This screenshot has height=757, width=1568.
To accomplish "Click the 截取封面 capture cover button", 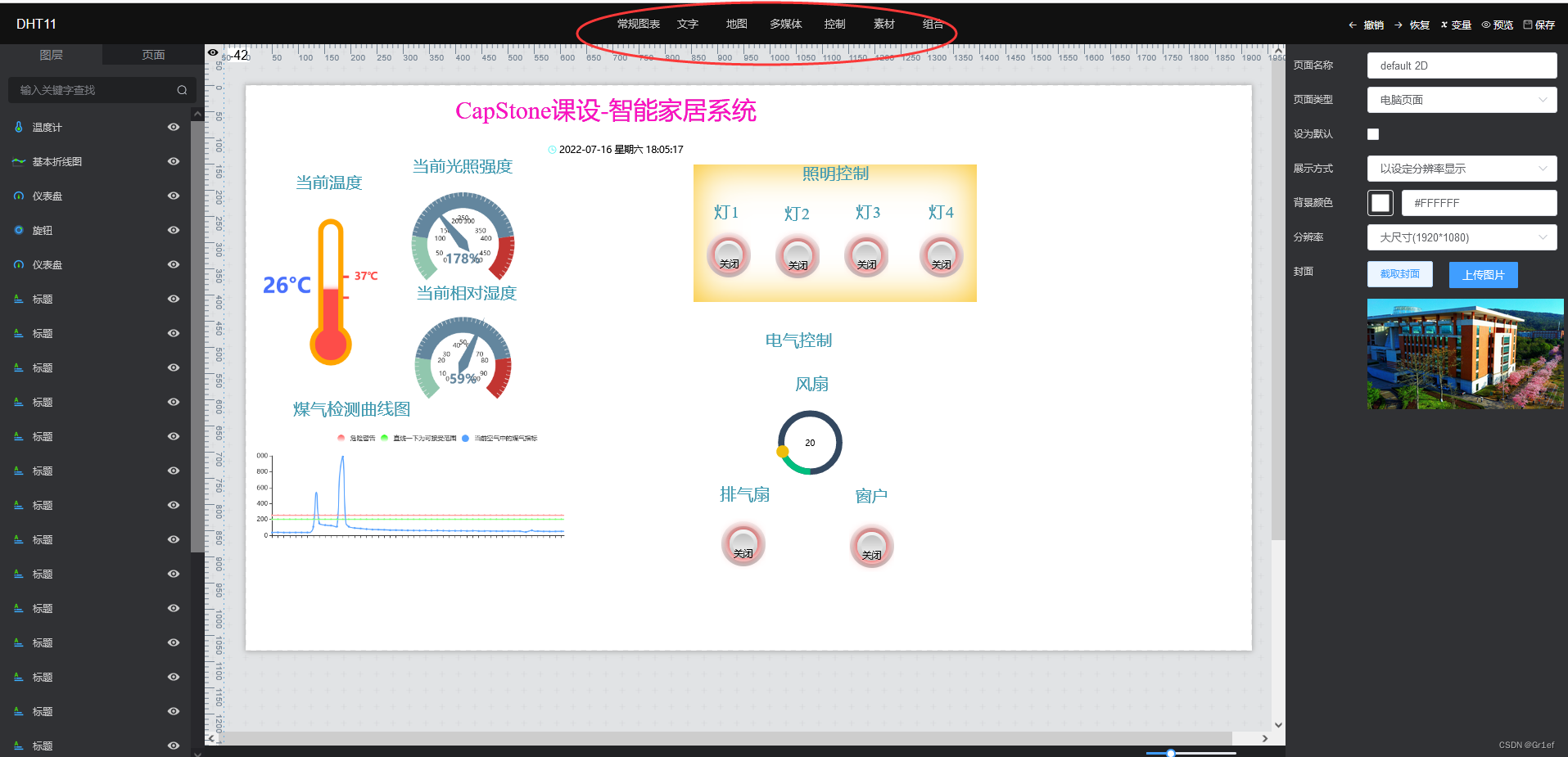I will coord(1399,274).
